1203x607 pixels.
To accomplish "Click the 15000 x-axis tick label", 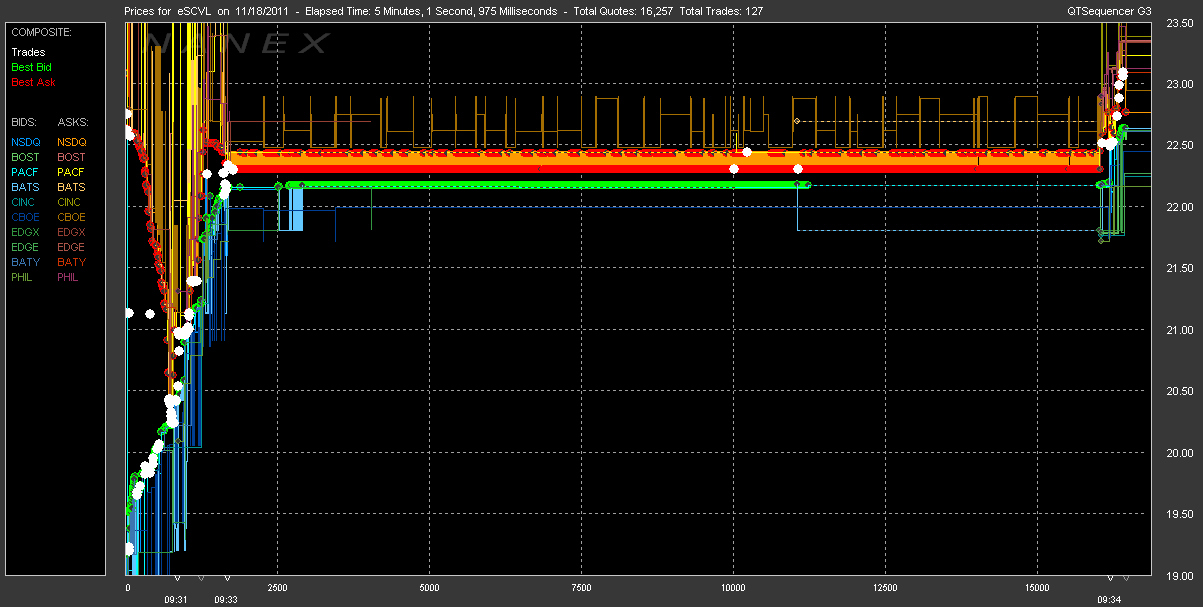I will 1037,588.
